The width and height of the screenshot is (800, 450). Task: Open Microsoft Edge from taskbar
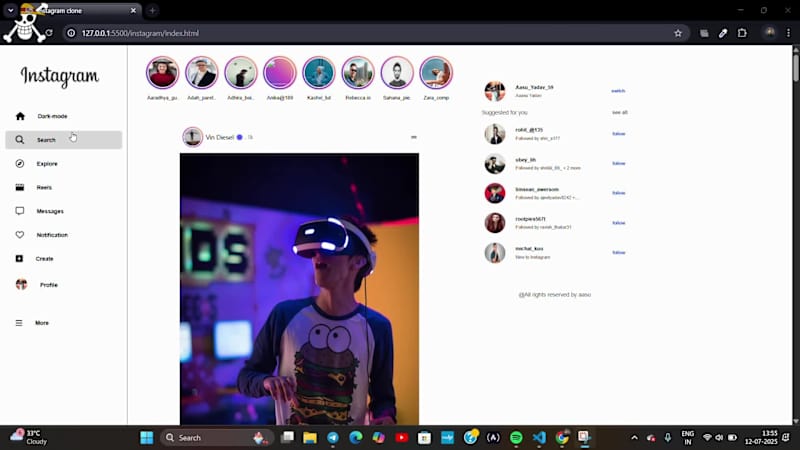[x=356, y=438]
